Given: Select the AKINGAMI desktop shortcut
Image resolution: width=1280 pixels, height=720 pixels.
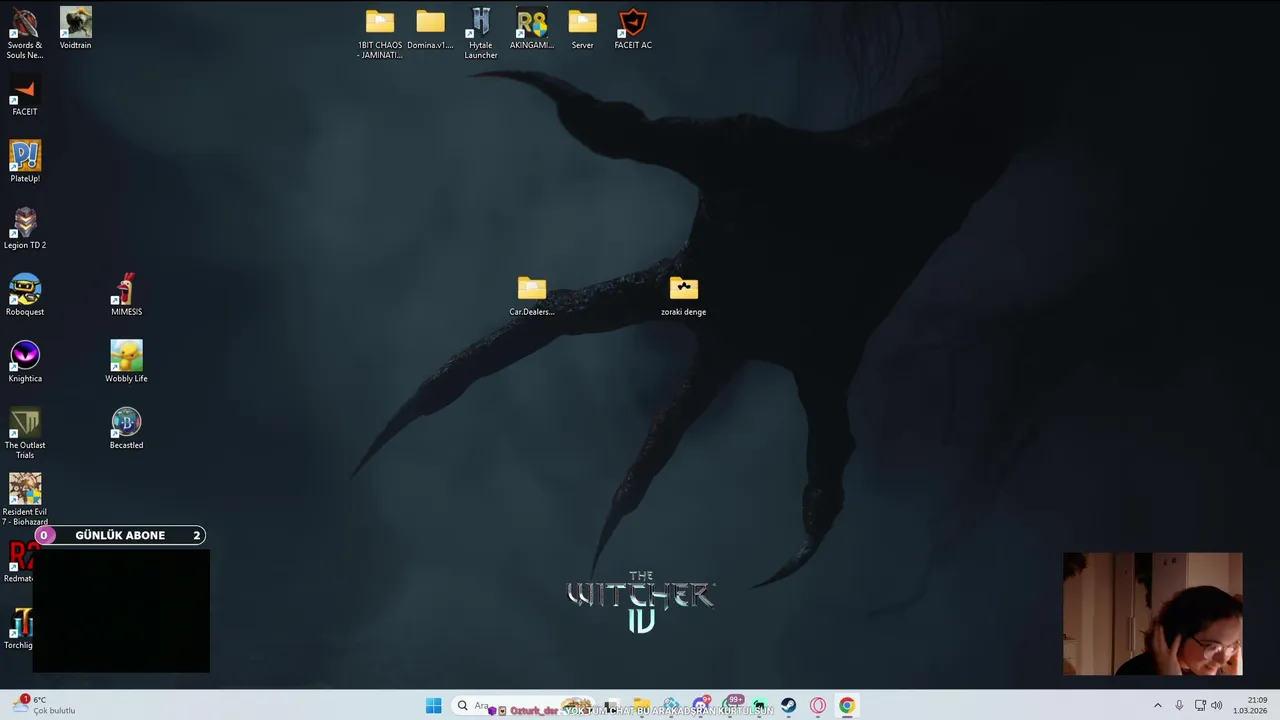Looking at the screenshot, I should 532,28.
